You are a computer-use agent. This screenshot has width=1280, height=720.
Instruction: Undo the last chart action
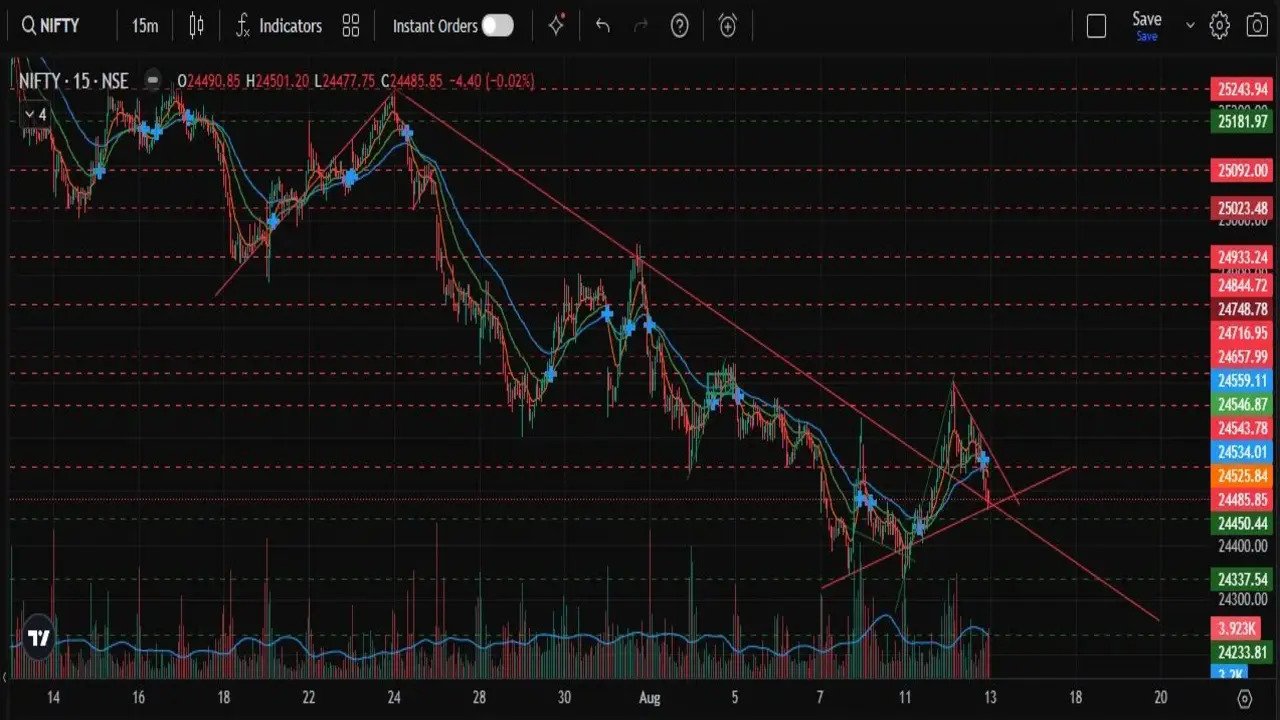tap(602, 26)
